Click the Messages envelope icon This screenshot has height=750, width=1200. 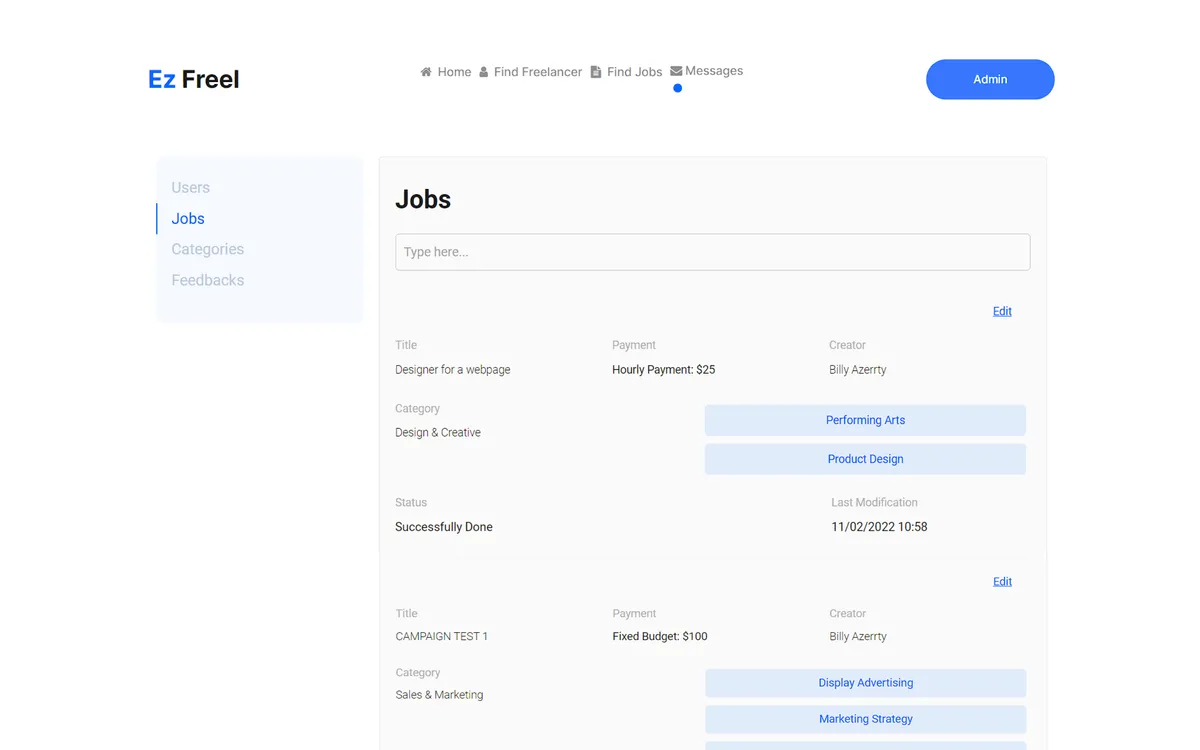pyautogui.click(x=676, y=71)
